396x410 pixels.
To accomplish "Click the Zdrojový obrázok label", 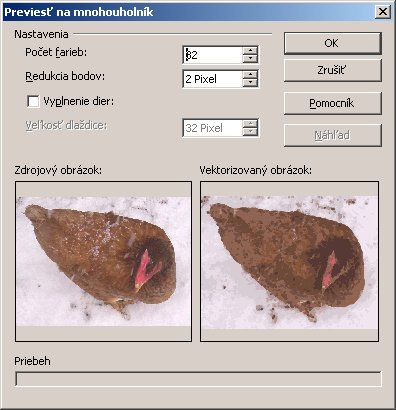I will pos(58,170).
